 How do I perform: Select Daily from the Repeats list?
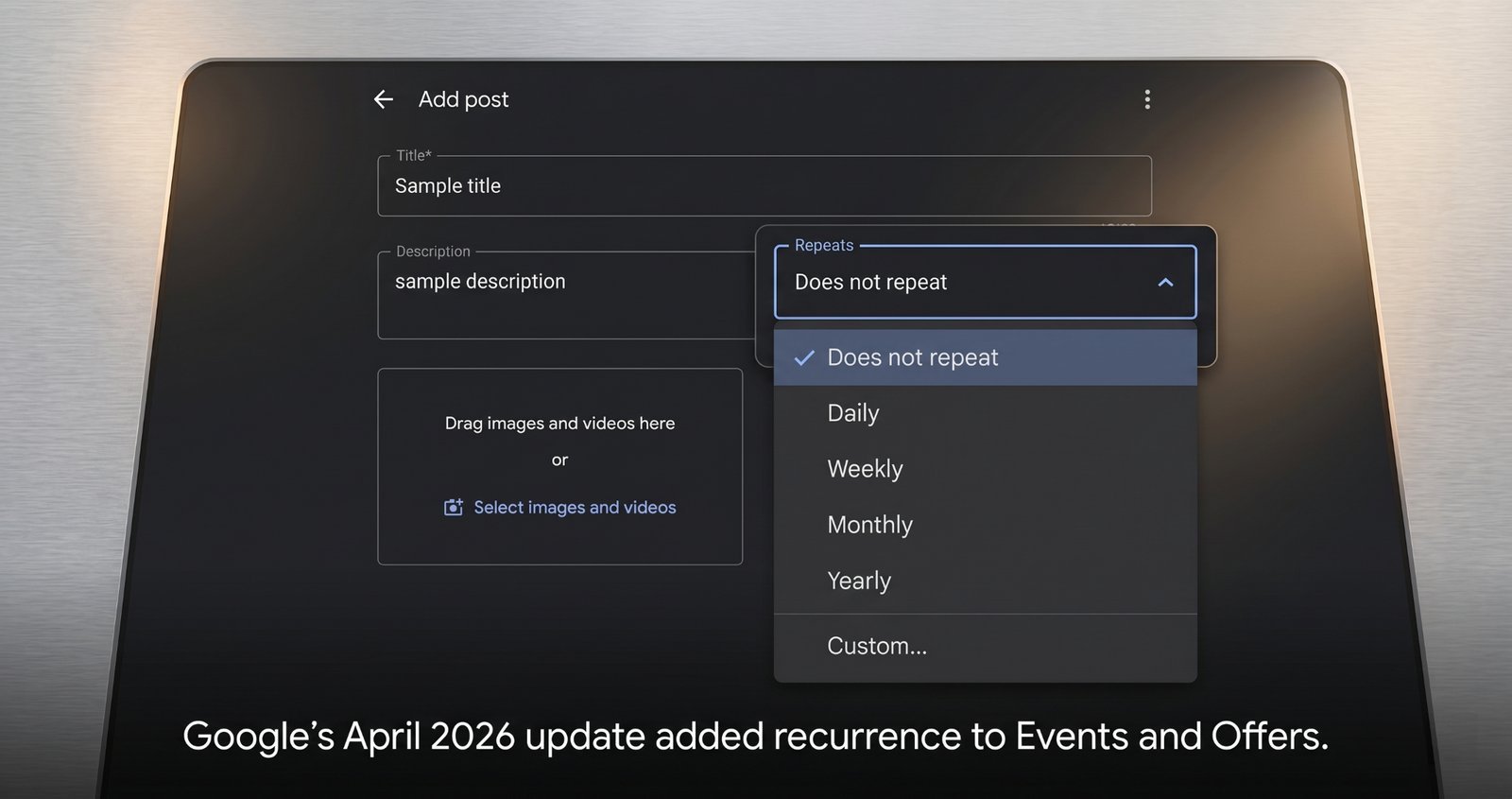pyautogui.click(x=985, y=413)
